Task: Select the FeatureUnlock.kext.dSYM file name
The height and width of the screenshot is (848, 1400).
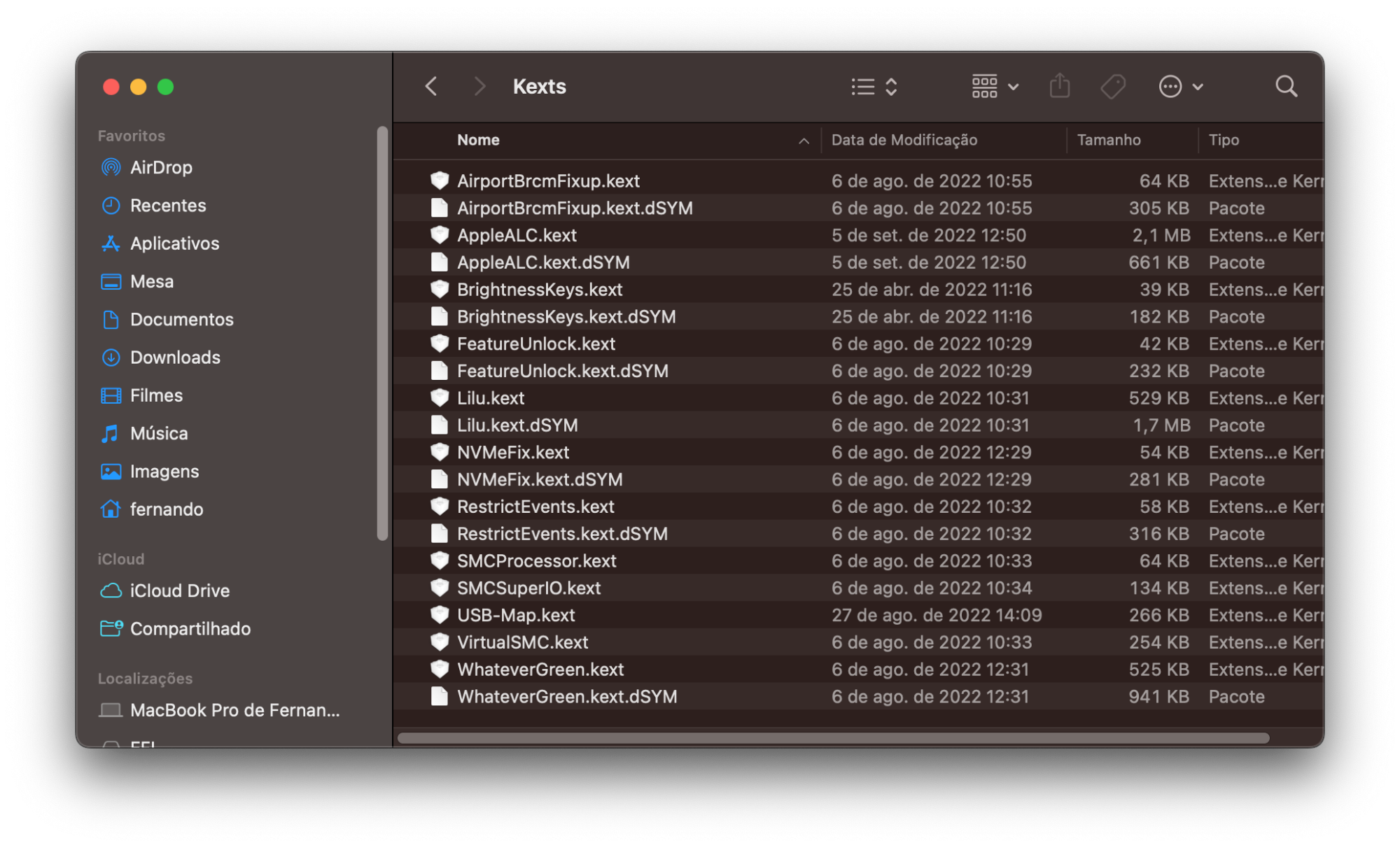Action: point(562,371)
